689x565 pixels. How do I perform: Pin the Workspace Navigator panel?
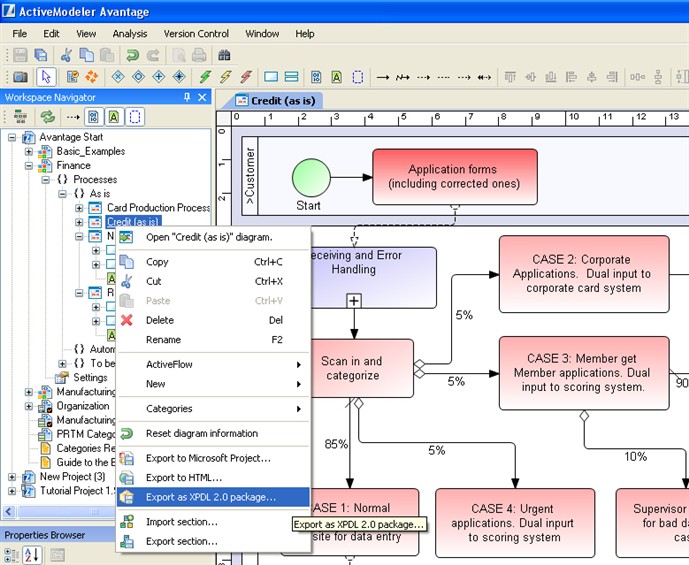click(187, 97)
